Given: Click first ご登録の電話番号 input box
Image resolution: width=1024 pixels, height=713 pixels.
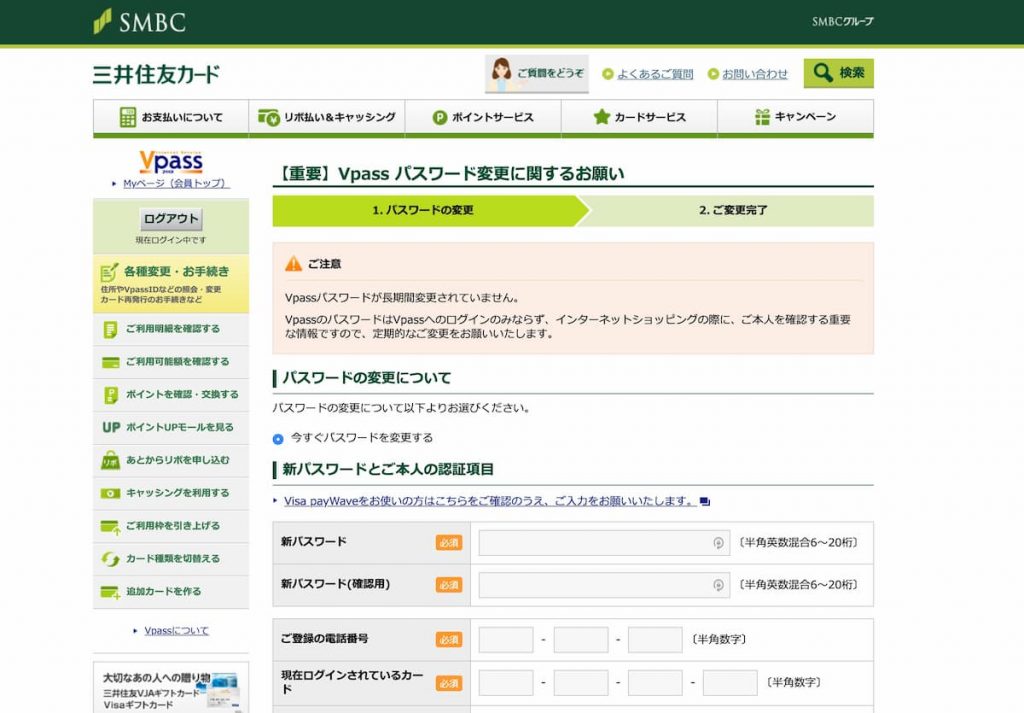Looking at the screenshot, I should click(x=506, y=640).
